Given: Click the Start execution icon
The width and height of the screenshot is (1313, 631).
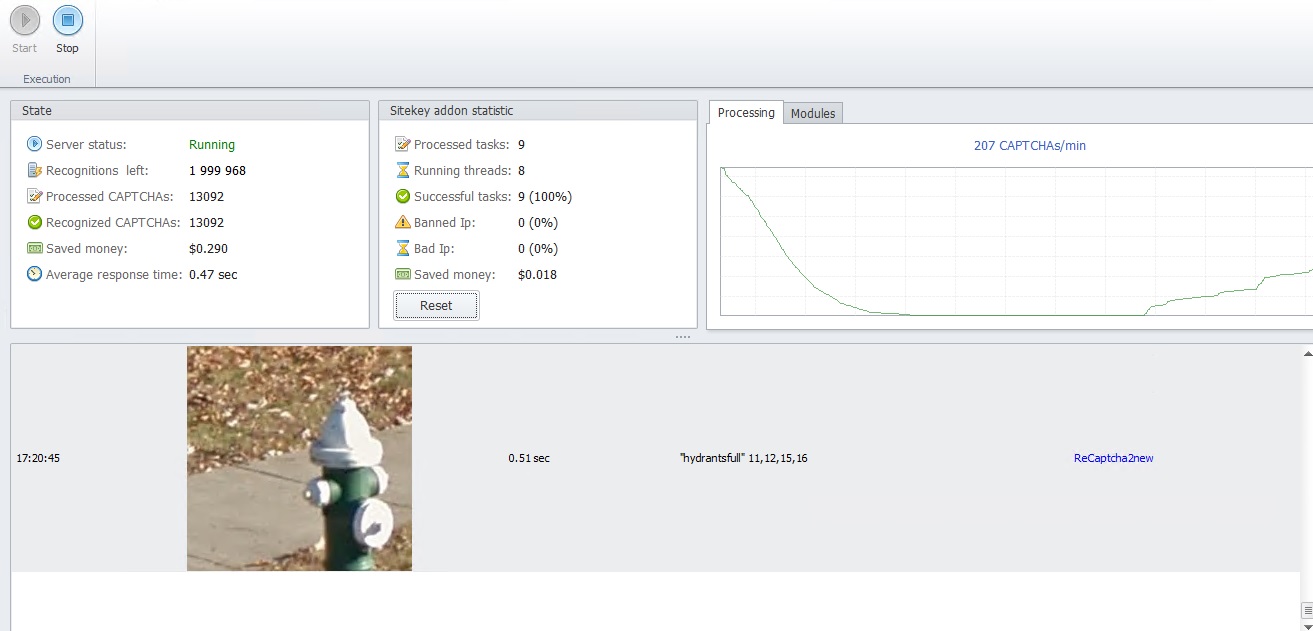Looking at the screenshot, I should click(x=25, y=20).
